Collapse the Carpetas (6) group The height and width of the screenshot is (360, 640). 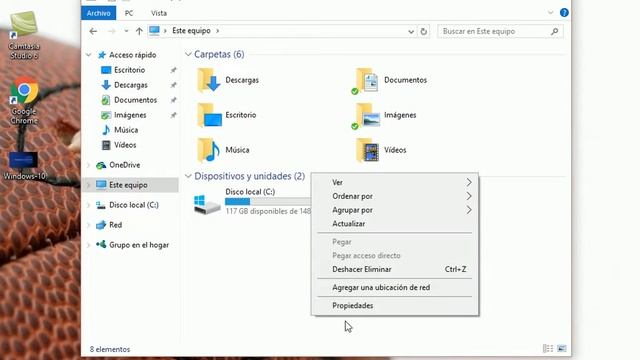pyautogui.click(x=188, y=54)
